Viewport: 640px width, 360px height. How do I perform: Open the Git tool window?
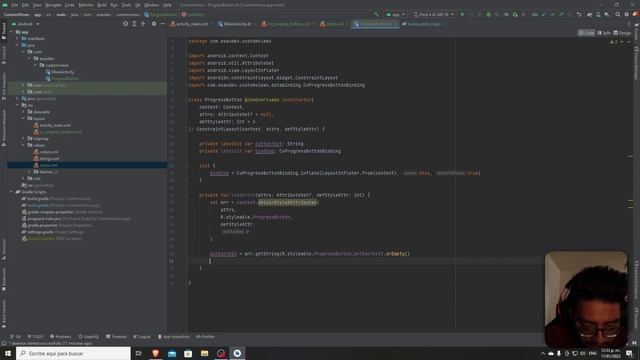coord(16,337)
